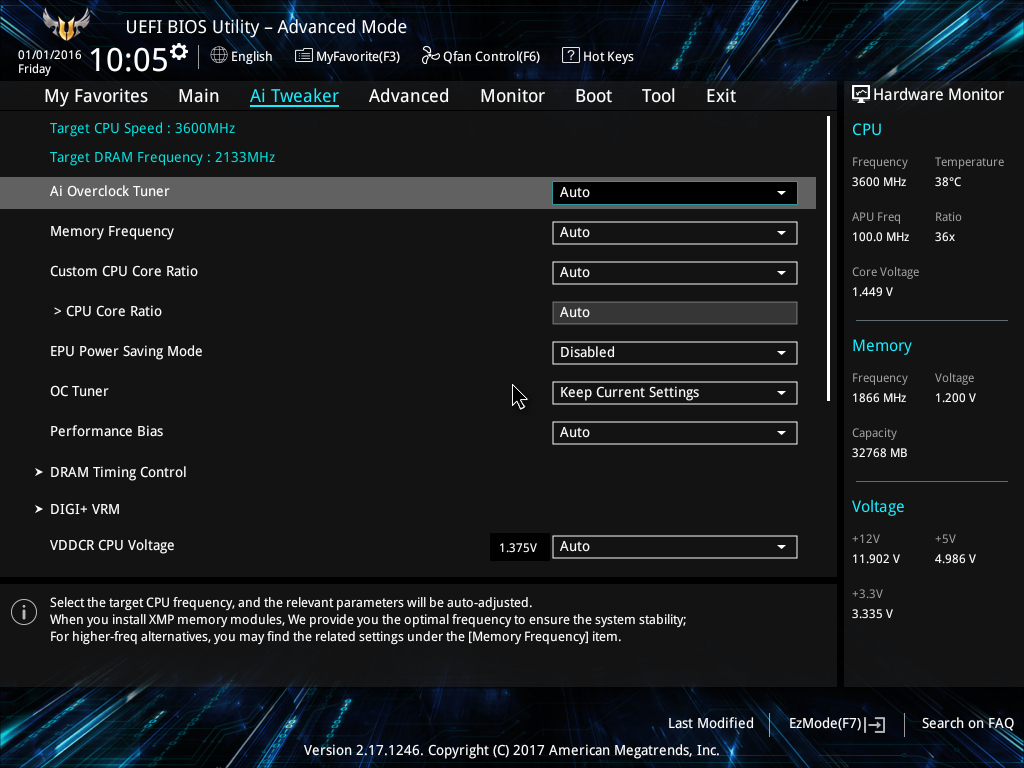The image size is (1024, 768).
Task: Open the Custom CPU Core Ratio dropdown
Action: pyautogui.click(x=675, y=272)
